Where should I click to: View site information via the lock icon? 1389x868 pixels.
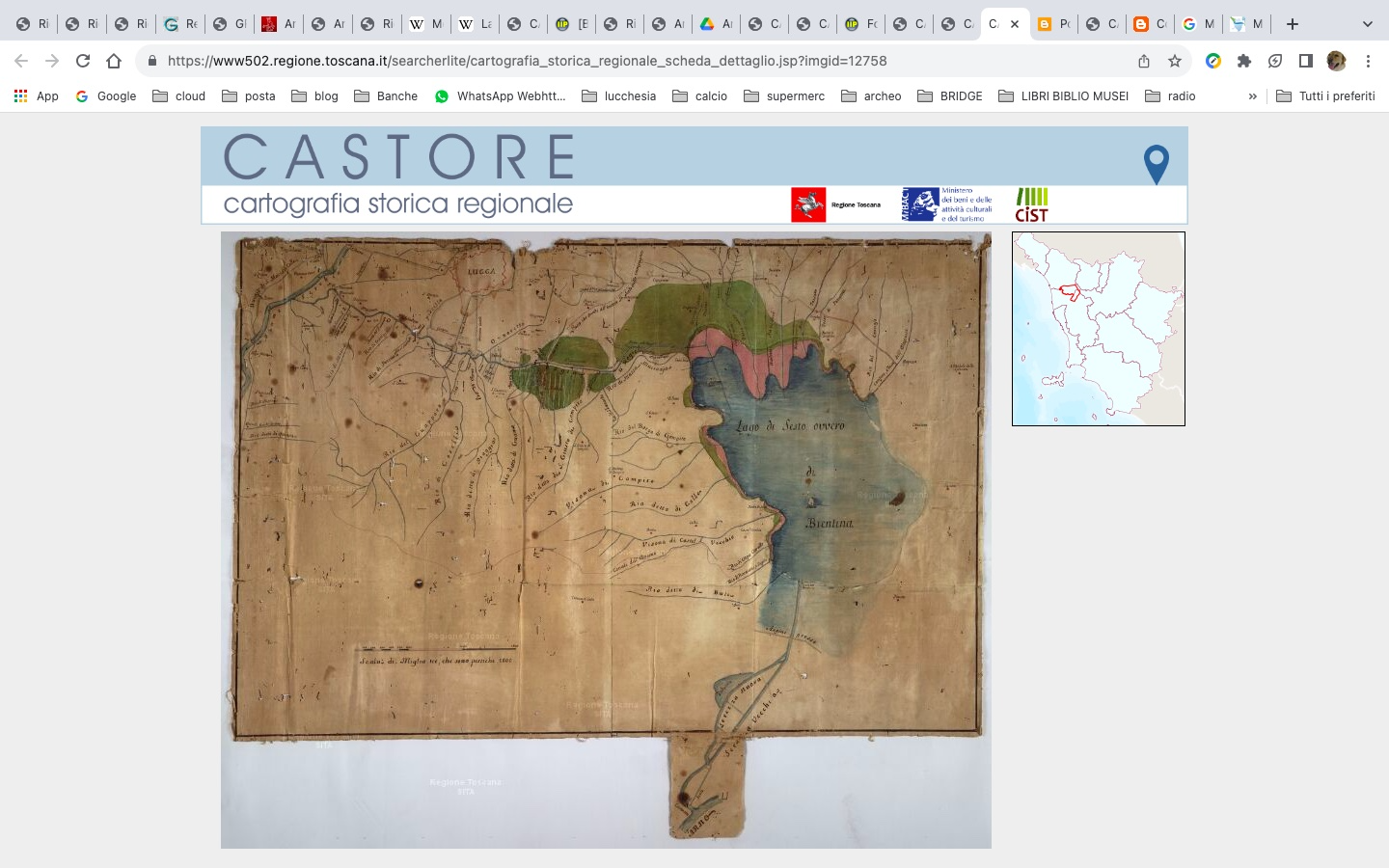tap(151, 61)
